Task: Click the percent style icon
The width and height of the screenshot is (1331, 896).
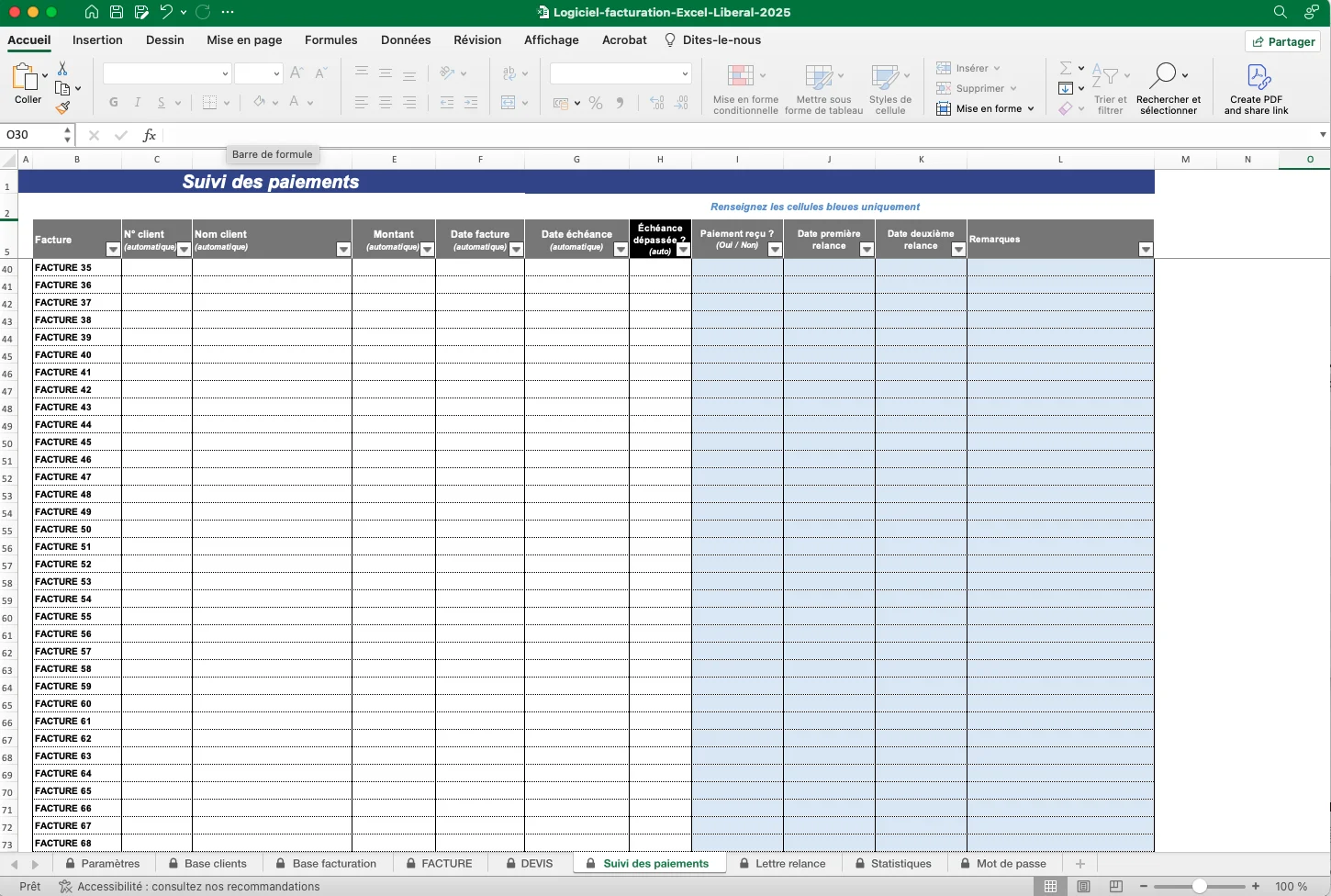Action: click(596, 103)
